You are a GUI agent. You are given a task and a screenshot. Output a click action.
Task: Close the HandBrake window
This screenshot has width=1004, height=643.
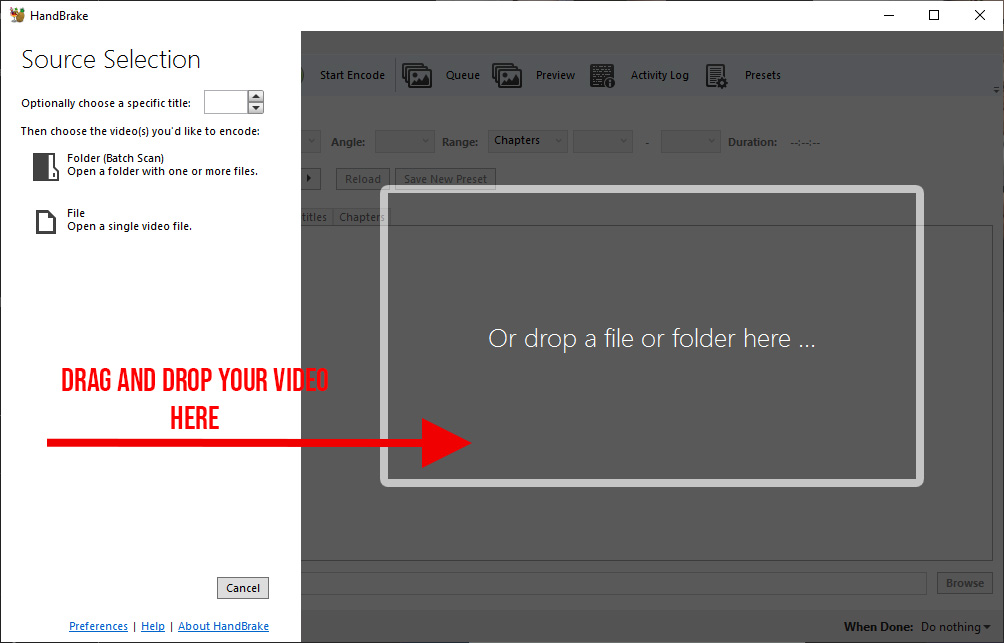point(980,15)
